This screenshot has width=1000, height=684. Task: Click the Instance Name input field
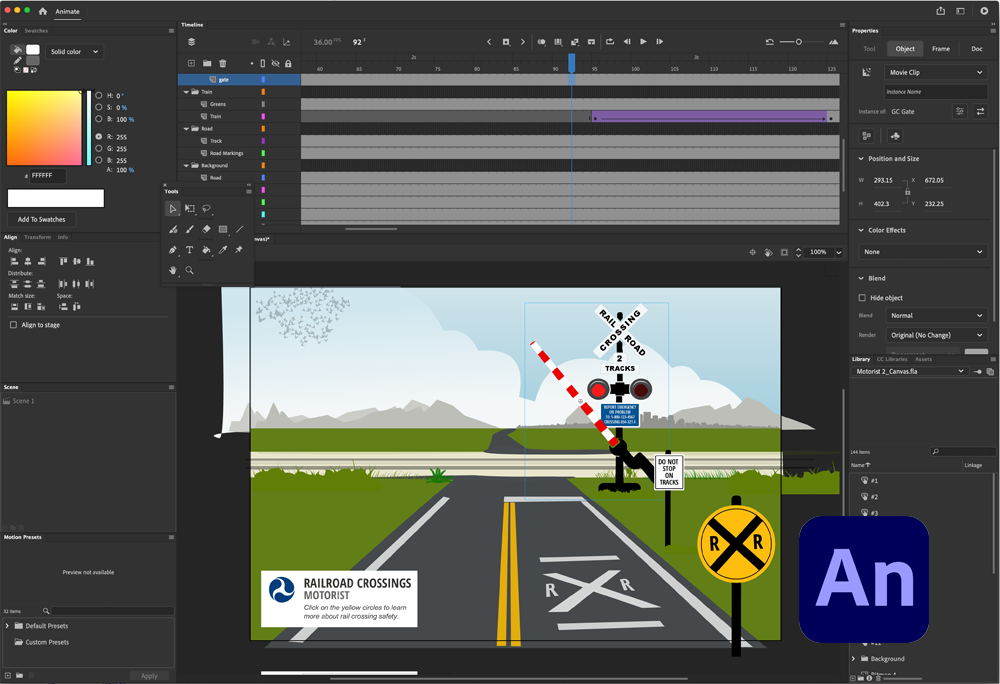(x=936, y=91)
